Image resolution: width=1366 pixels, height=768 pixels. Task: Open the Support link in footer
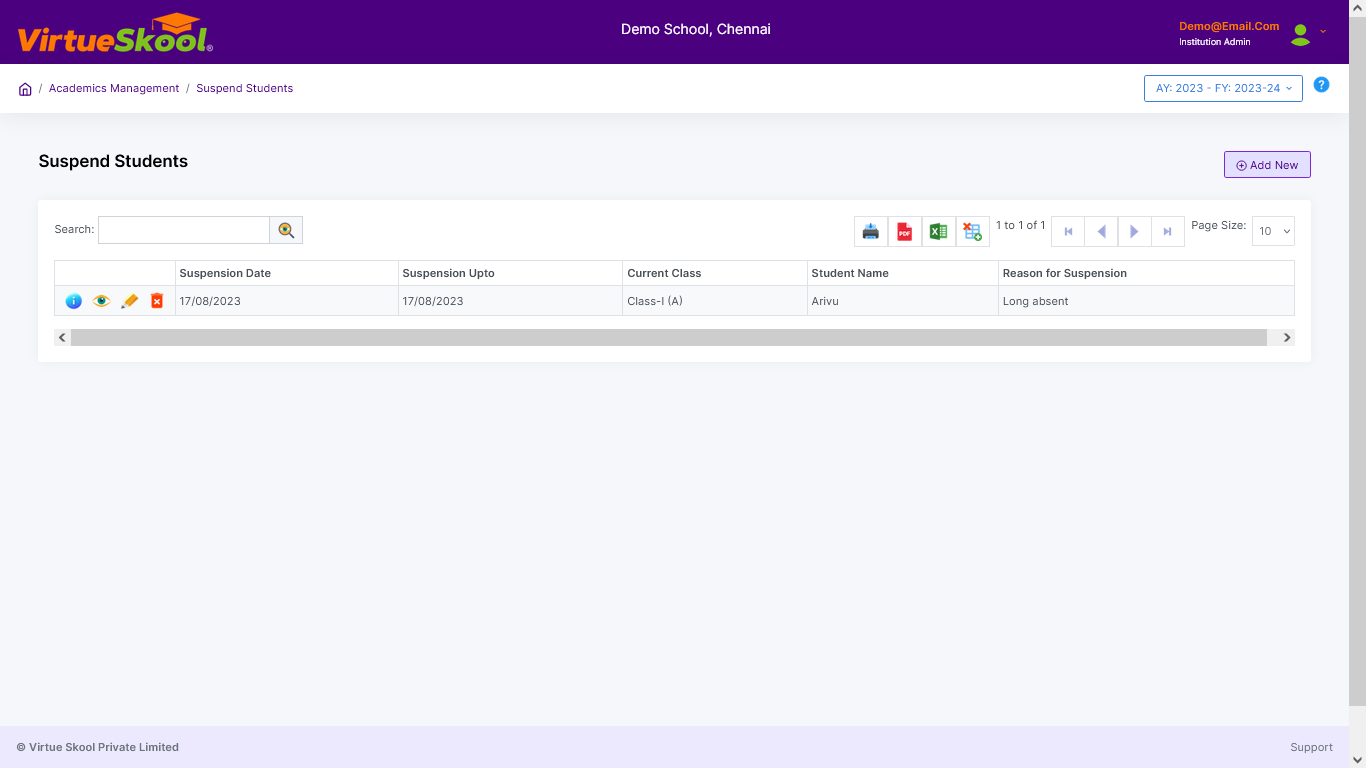(x=1311, y=747)
